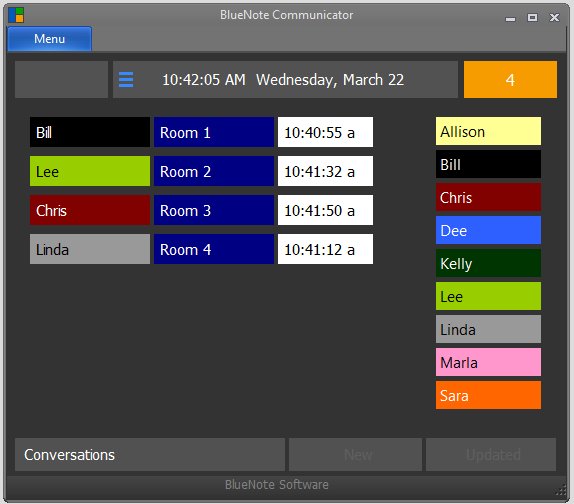The image size is (574, 504).
Task: Click the Room 1 cell
Action: pyautogui.click(x=214, y=132)
